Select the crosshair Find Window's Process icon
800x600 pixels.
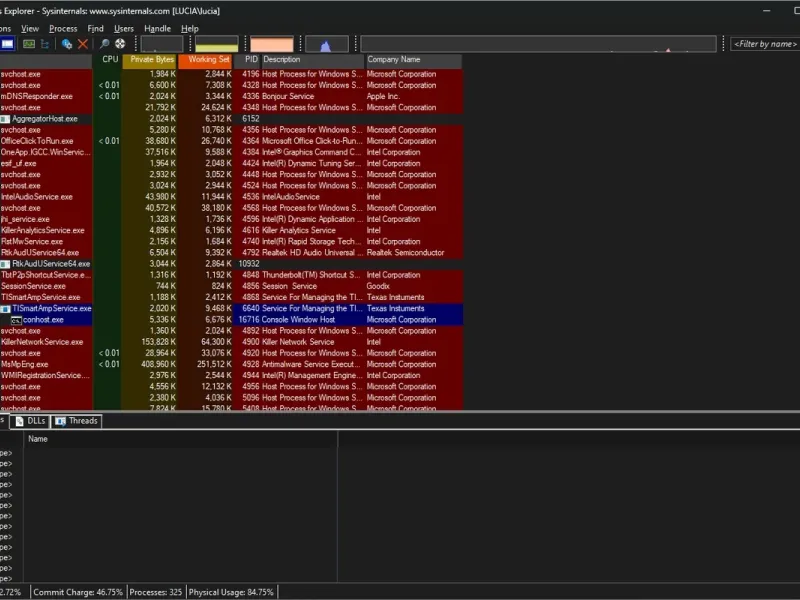[x=120, y=44]
